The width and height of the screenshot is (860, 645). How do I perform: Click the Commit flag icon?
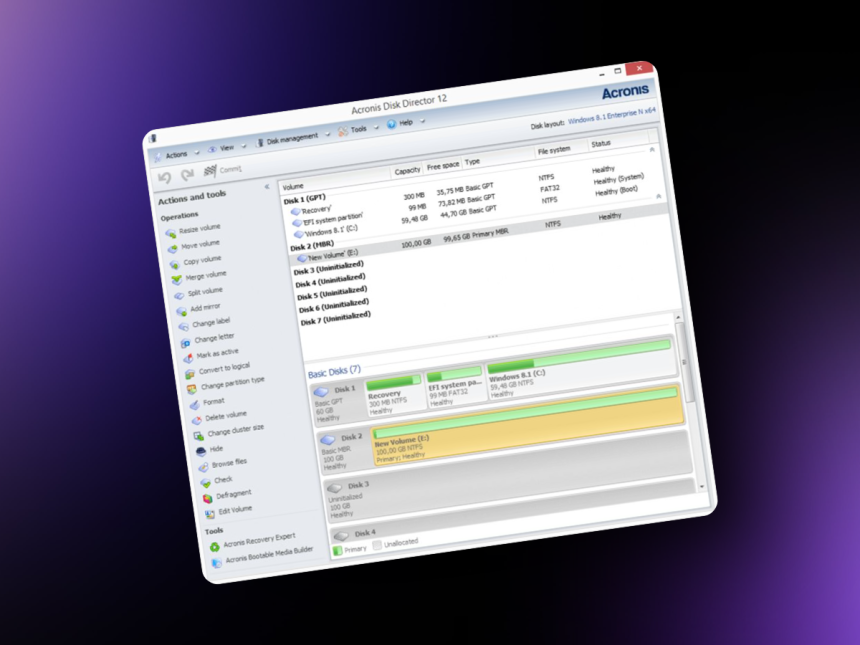click(210, 171)
